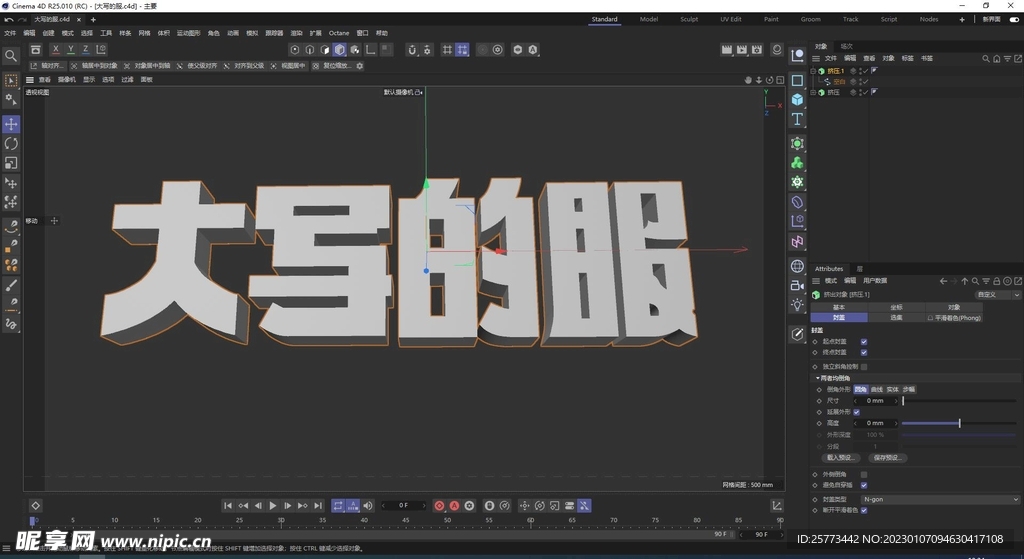Toggle 避免自穿插 checkbox

click(864, 485)
